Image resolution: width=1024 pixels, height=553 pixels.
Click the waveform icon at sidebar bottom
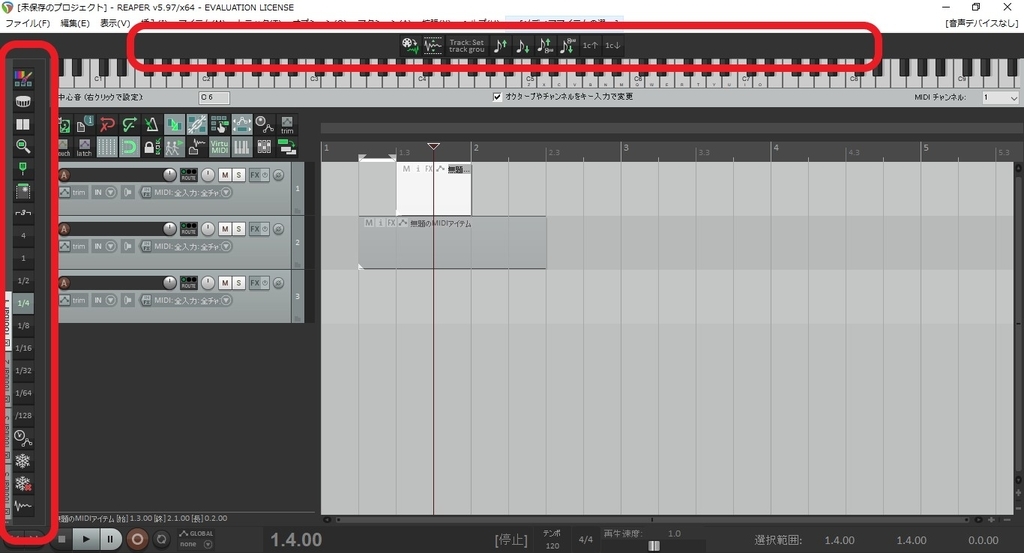[23, 506]
